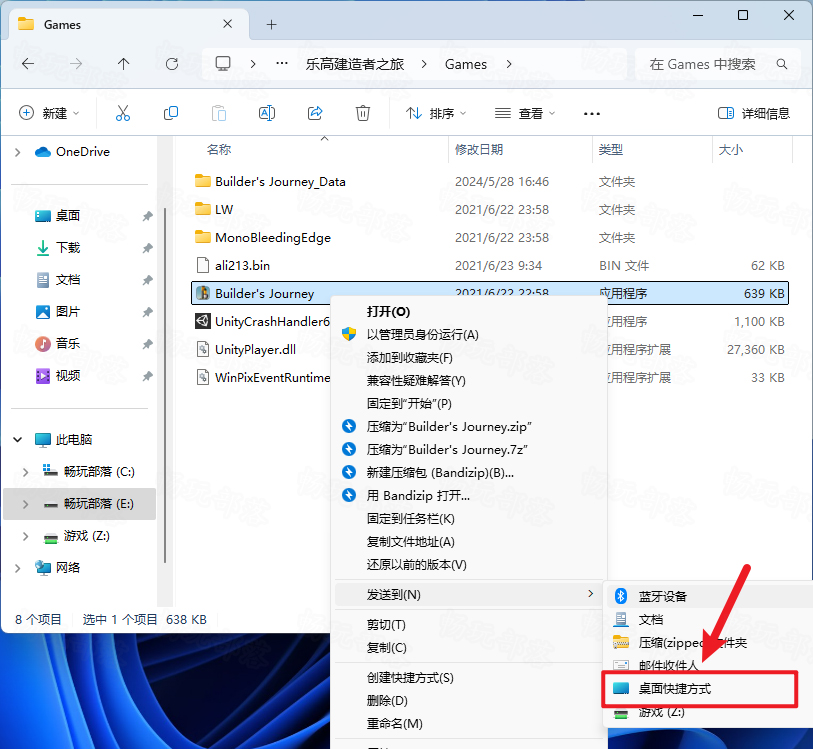This screenshot has width=813, height=749.
Task: Refresh the Games folder view
Action: pos(172,64)
